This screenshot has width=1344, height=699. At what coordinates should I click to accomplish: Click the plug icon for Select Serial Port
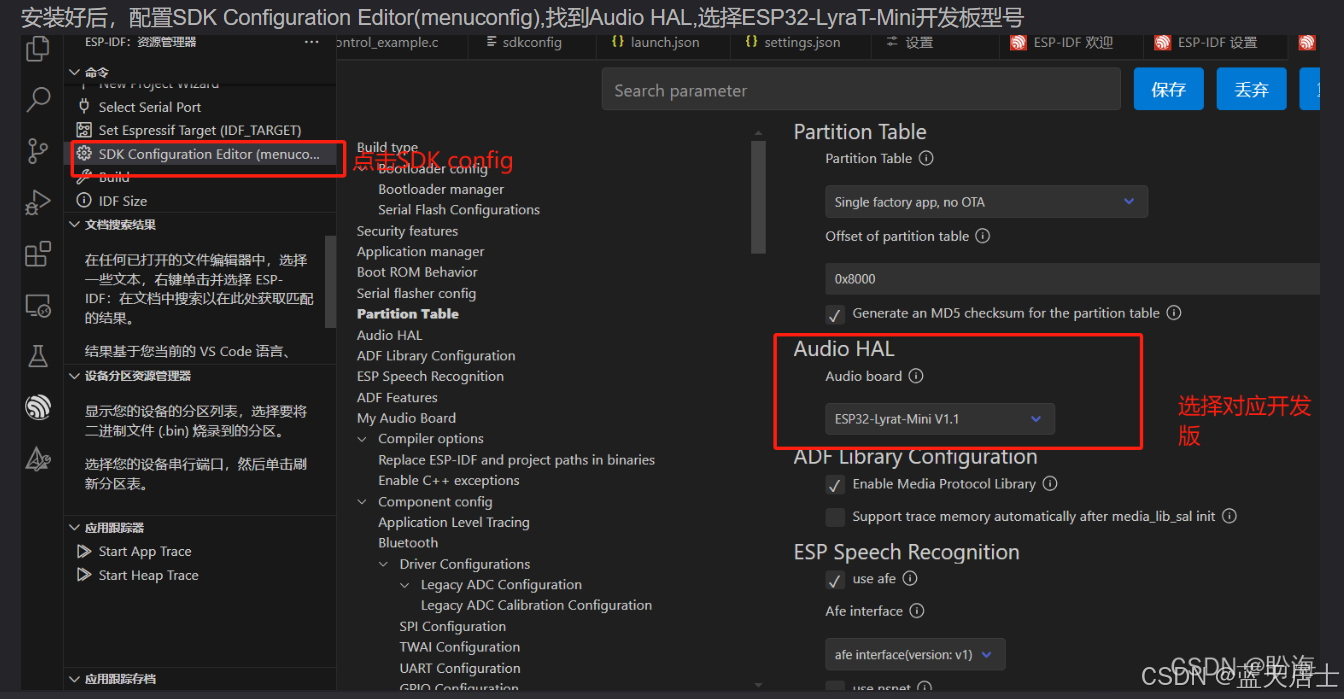click(84, 107)
